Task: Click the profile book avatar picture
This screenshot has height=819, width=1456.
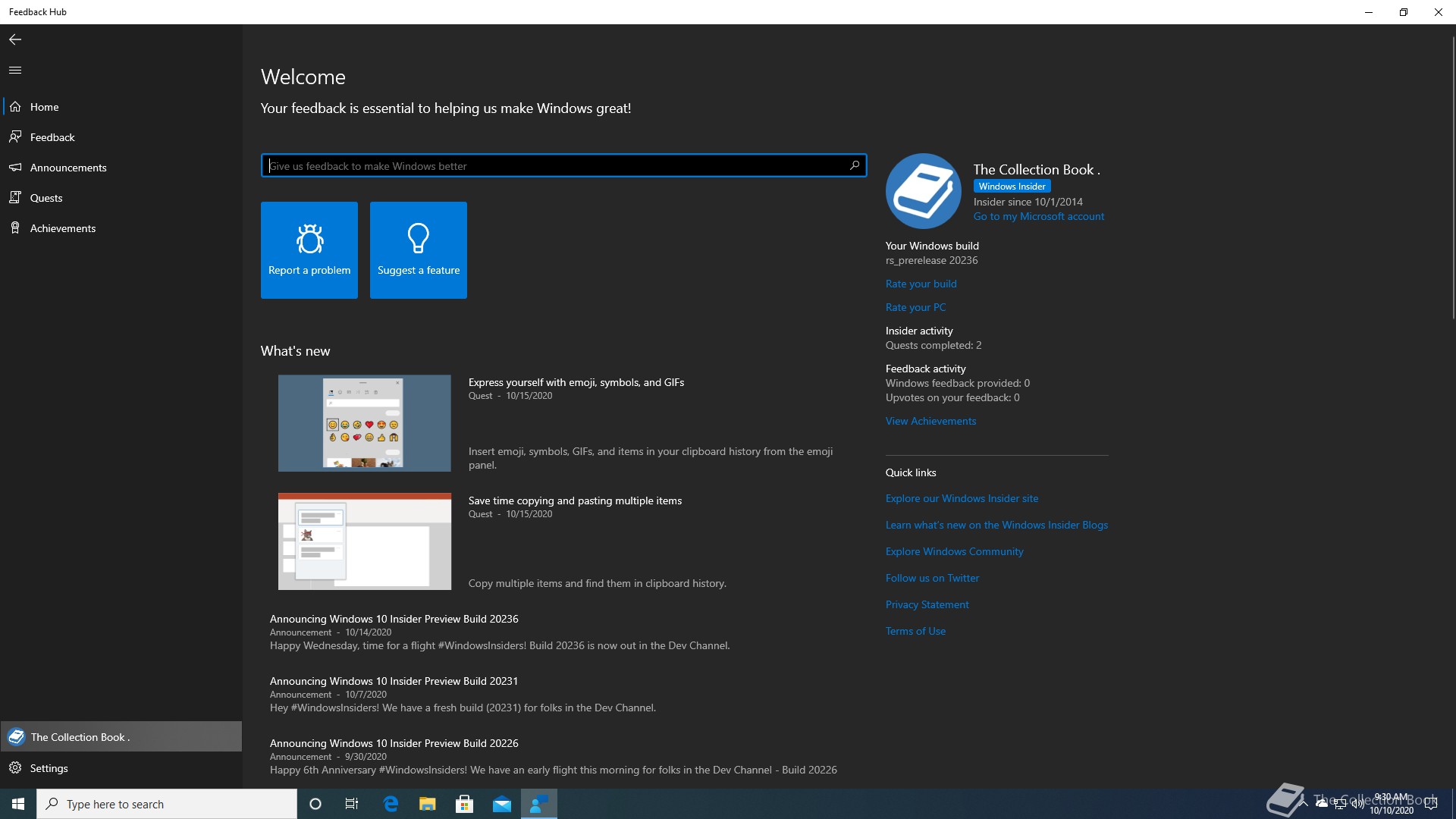Action: click(x=924, y=191)
